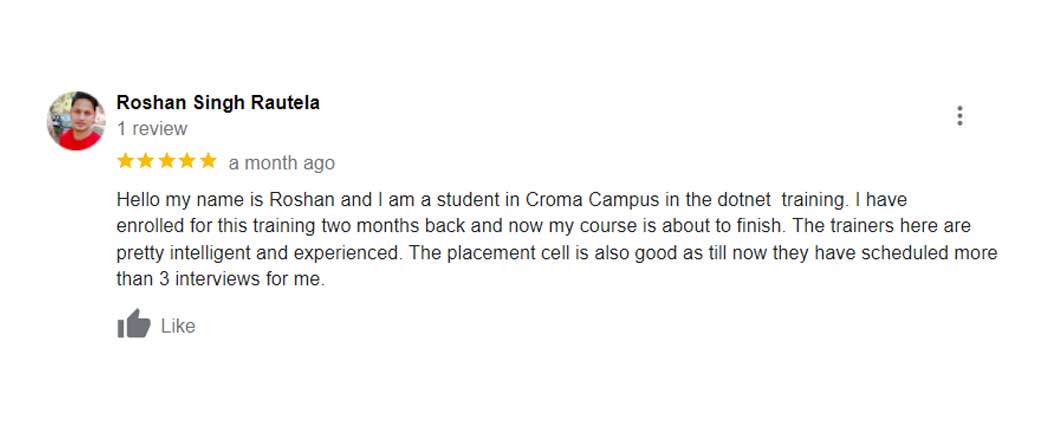The height and width of the screenshot is (424, 1059).
Task: Click the text "than 3 interviews for me."
Action: point(221,280)
